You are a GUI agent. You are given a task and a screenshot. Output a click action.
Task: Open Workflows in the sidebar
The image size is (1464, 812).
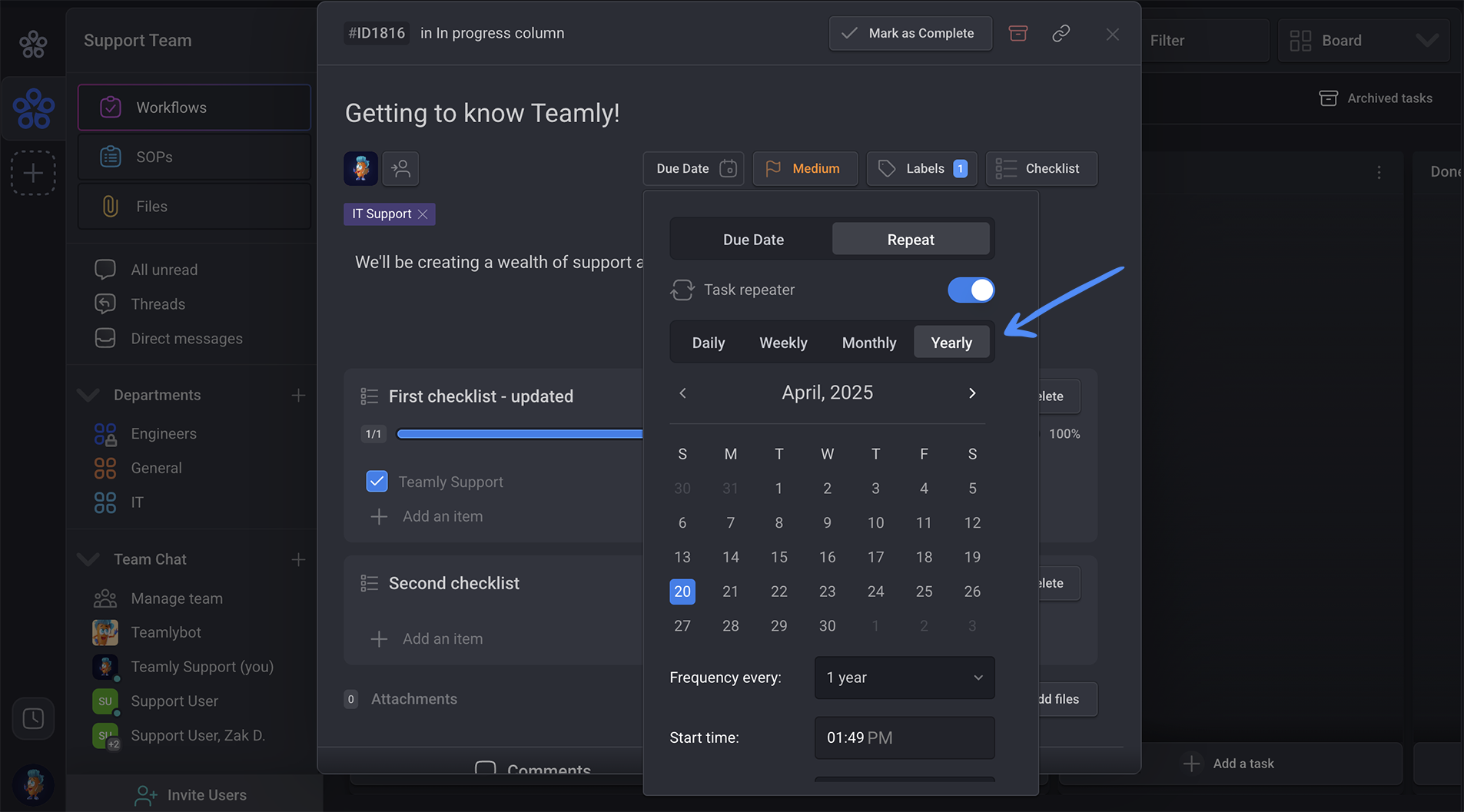point(194,108)
